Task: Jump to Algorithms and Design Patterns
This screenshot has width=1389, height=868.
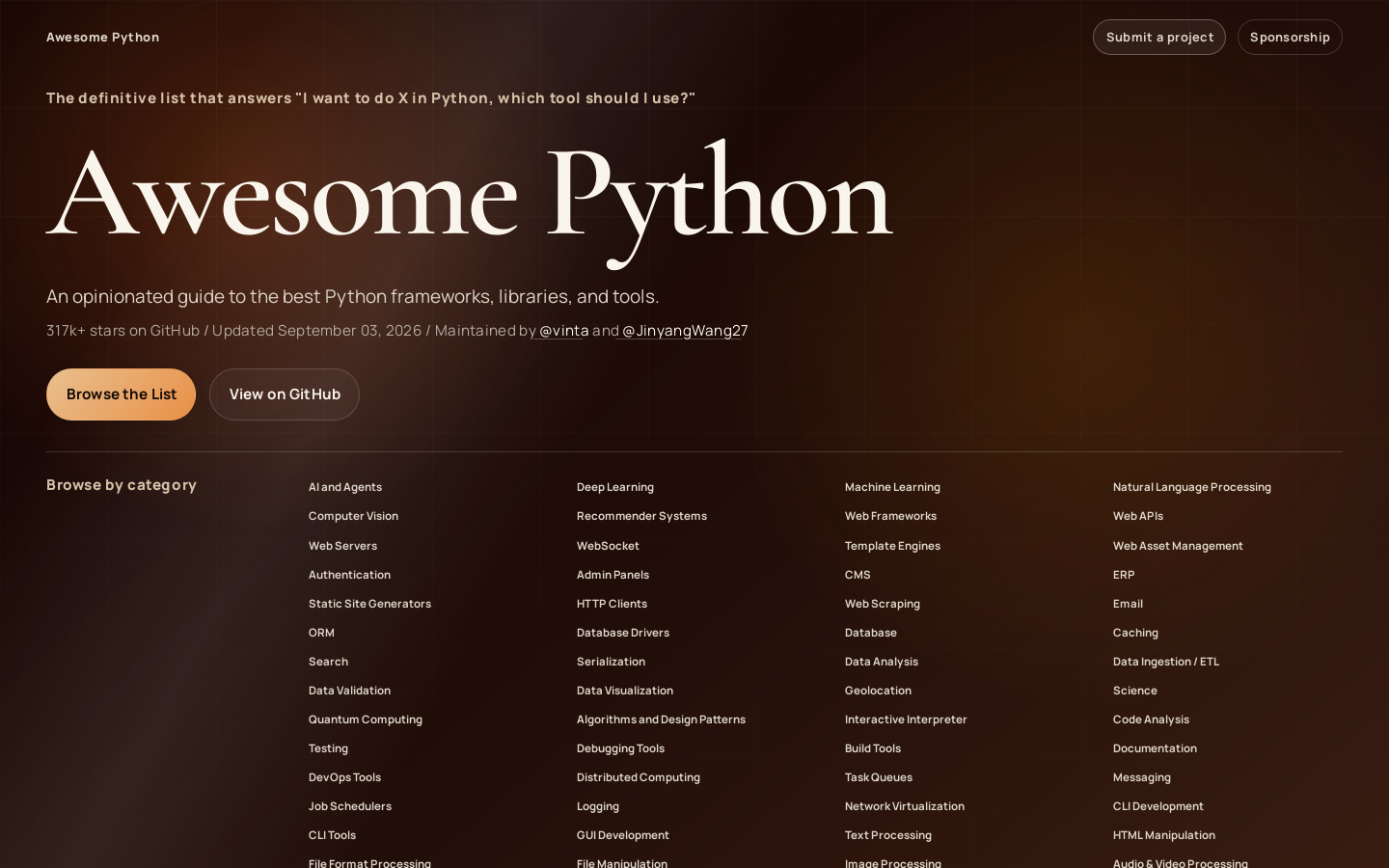Action: 661,719
